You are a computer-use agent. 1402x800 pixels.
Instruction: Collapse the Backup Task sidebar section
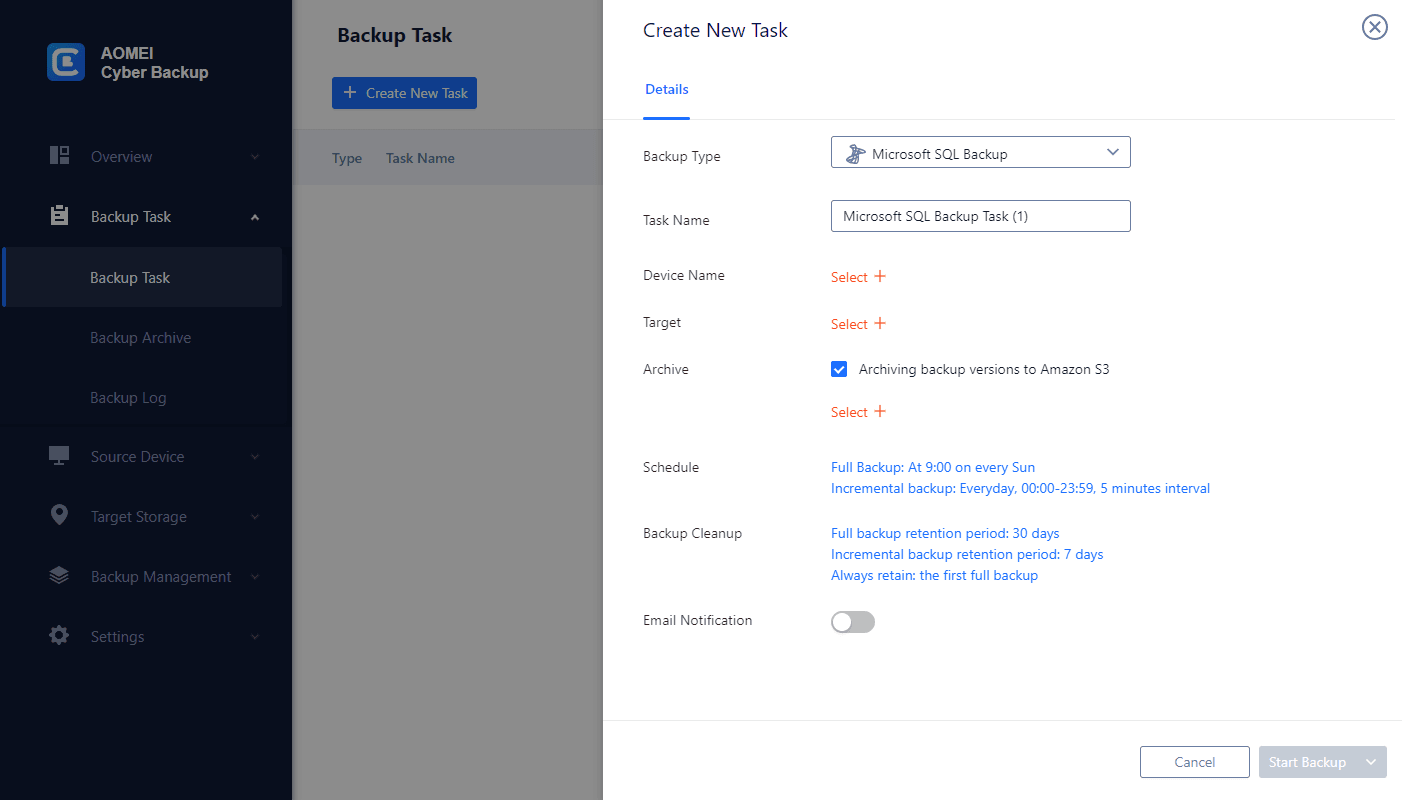point(255,217)
